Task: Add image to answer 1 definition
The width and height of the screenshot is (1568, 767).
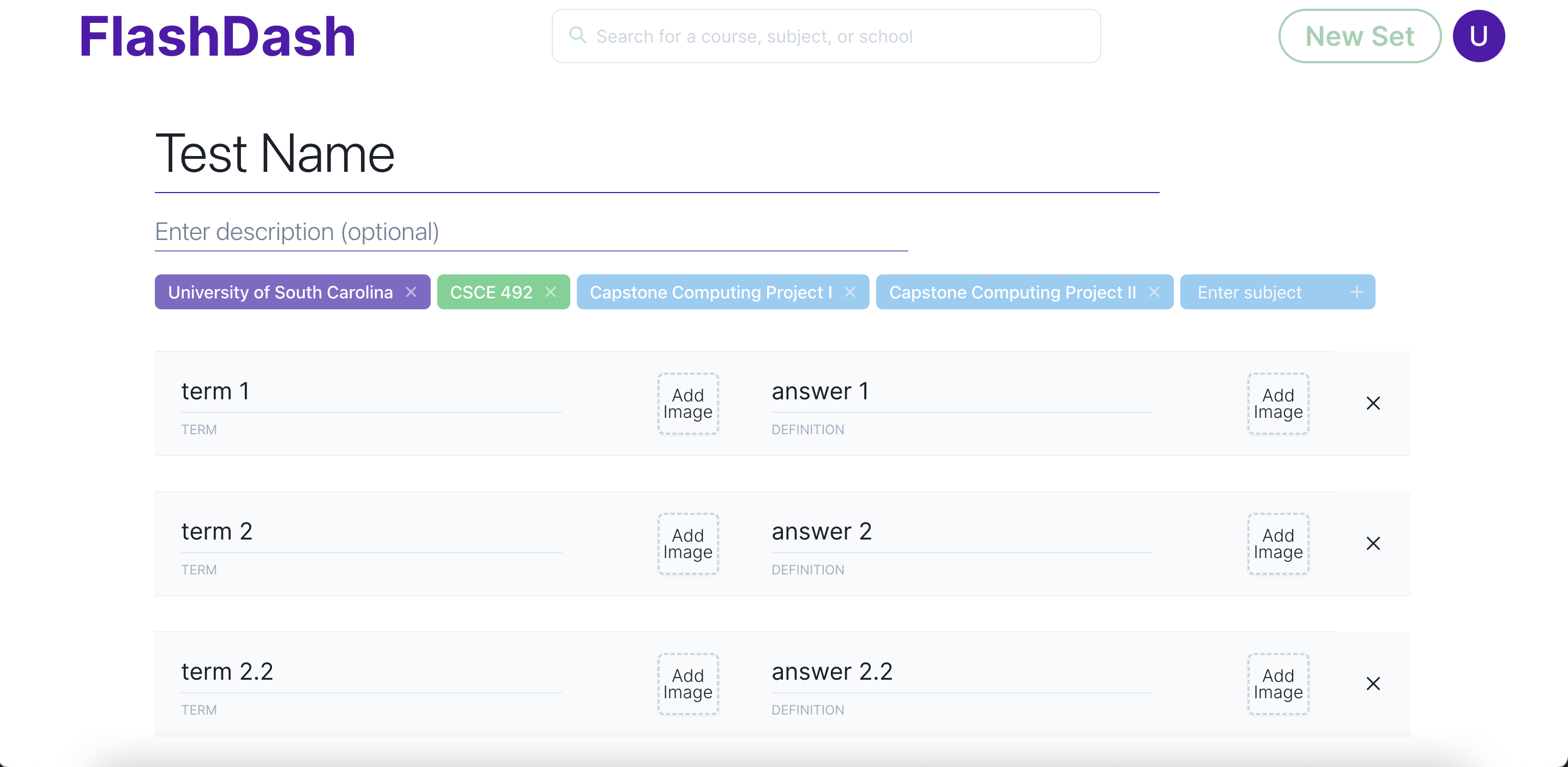Action: [1278, 403]
